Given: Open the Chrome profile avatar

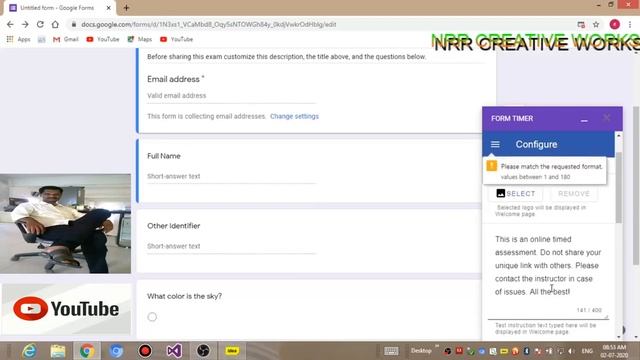Looking at the screenshot, I should tap(615, 24).
